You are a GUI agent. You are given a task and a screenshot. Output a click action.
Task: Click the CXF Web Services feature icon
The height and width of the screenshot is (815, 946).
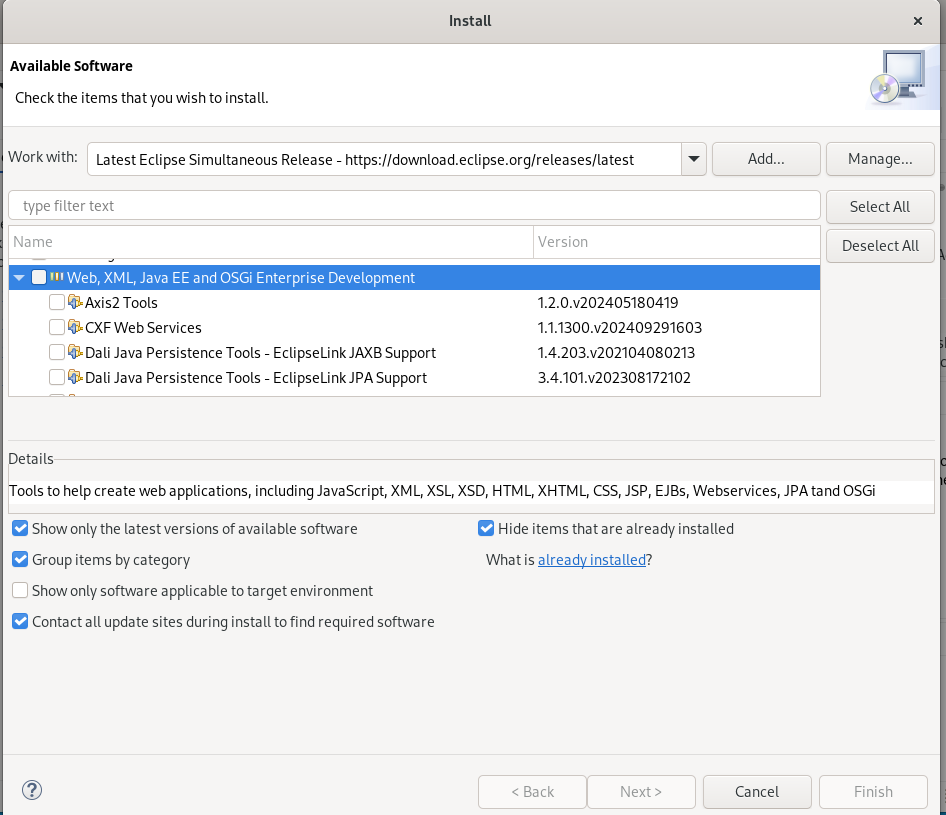[x=75, y=327]
